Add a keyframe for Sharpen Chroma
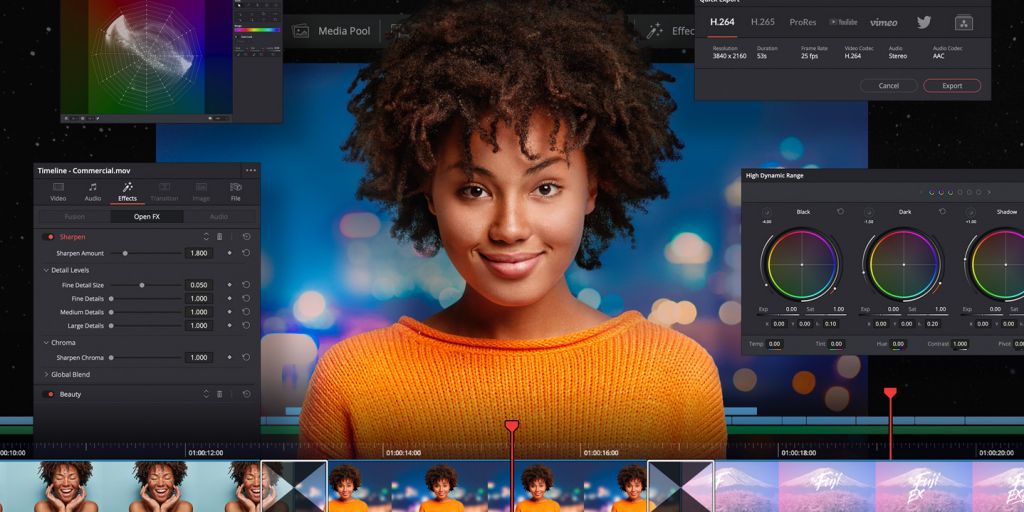Screen dimensions: 1024x512 (x=229, y=357)
